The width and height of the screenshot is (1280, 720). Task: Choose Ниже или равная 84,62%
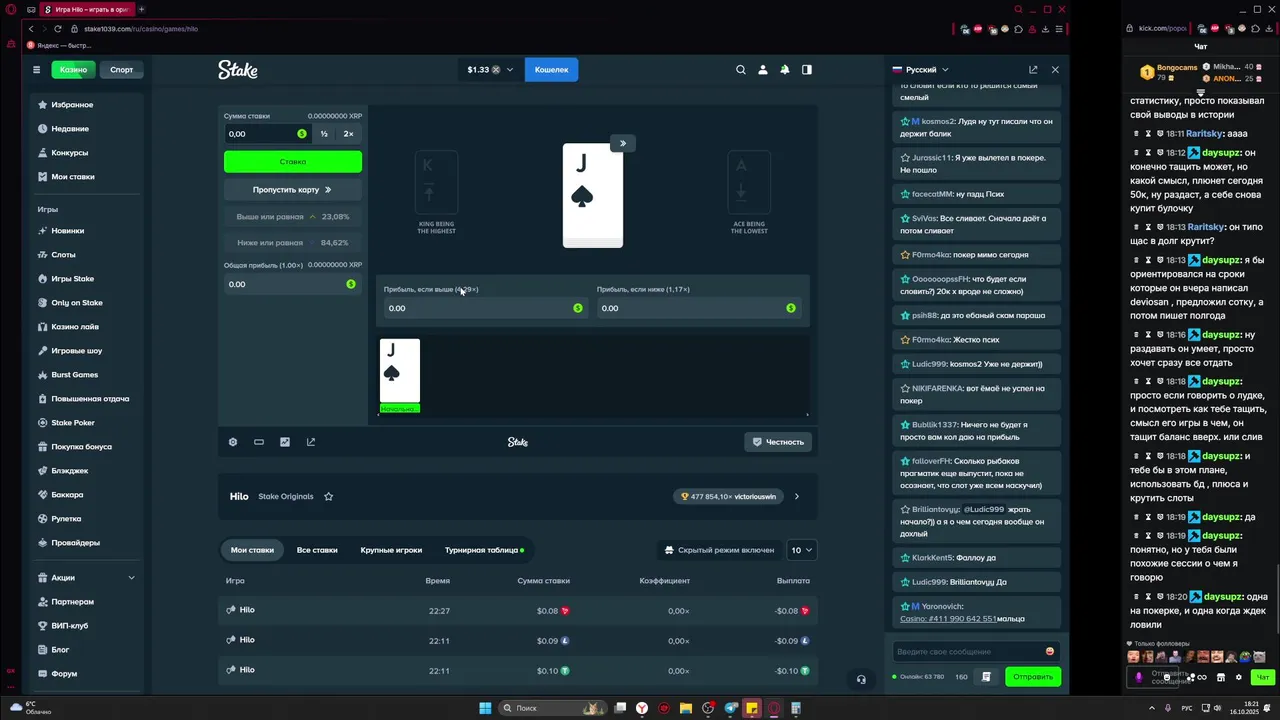(293, 243)
